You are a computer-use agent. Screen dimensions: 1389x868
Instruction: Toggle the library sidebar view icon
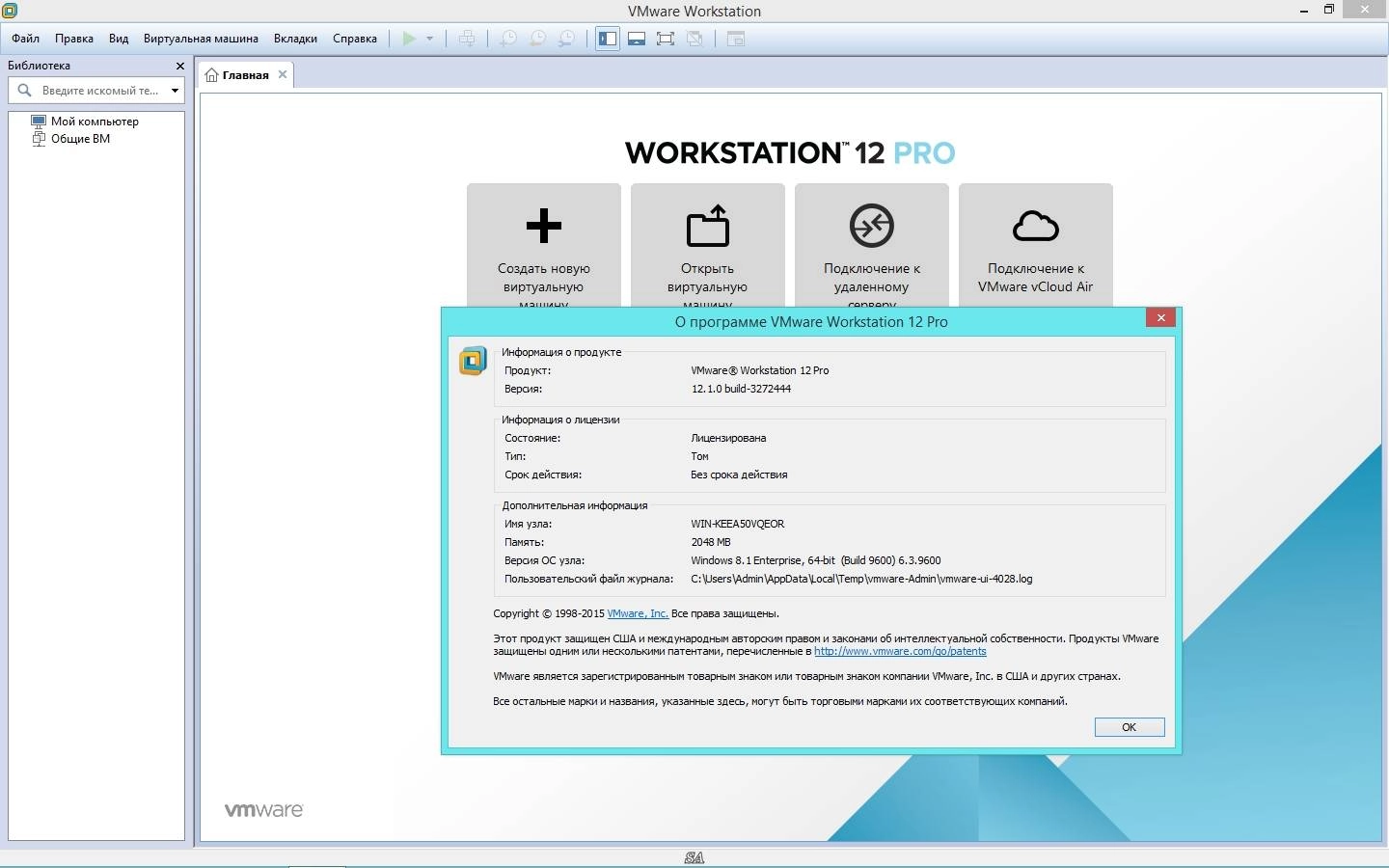click(x=608, y=39)
